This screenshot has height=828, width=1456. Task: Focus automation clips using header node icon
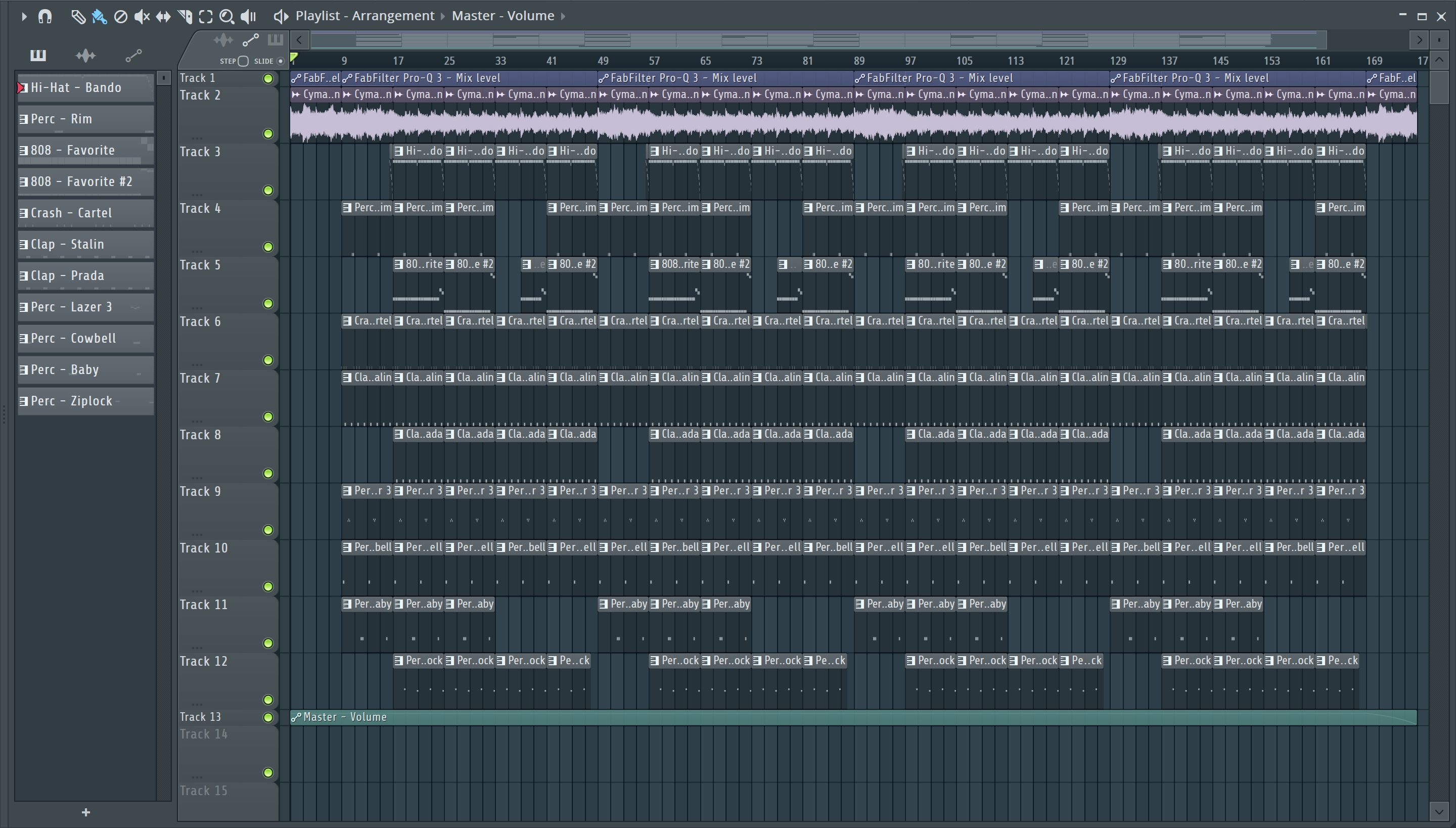click(250, 40)
